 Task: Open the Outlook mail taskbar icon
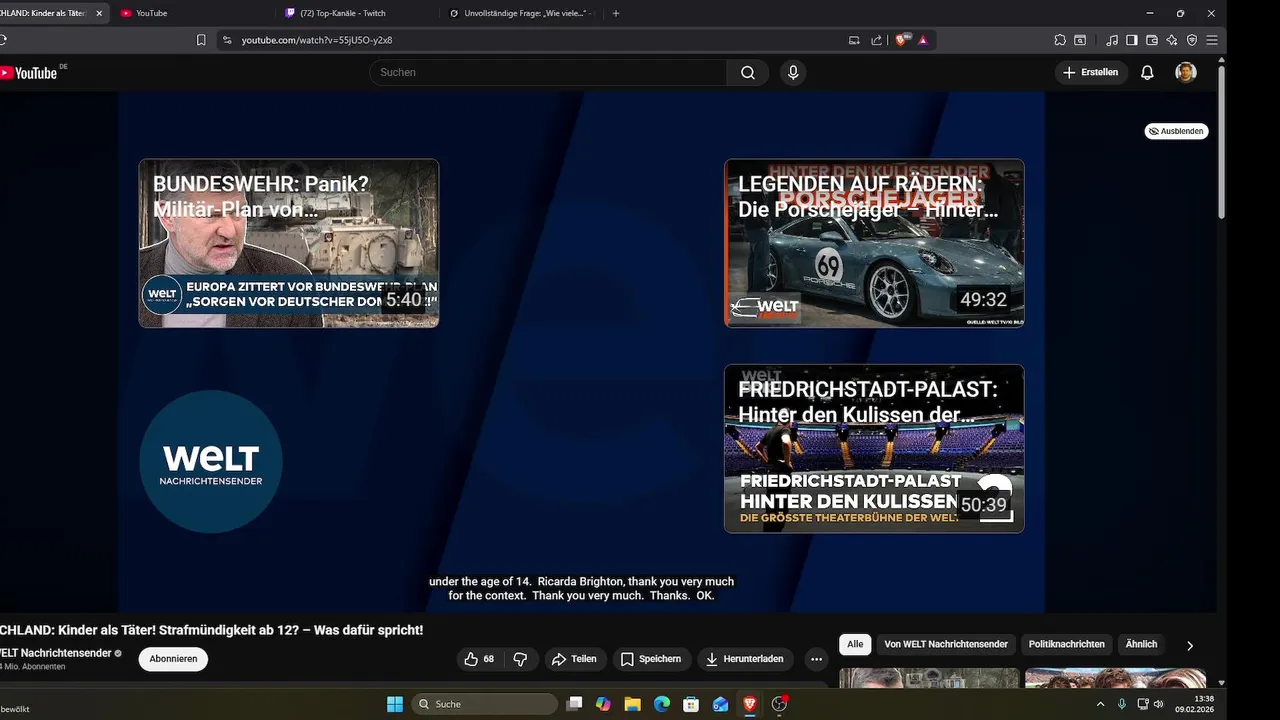720,704
